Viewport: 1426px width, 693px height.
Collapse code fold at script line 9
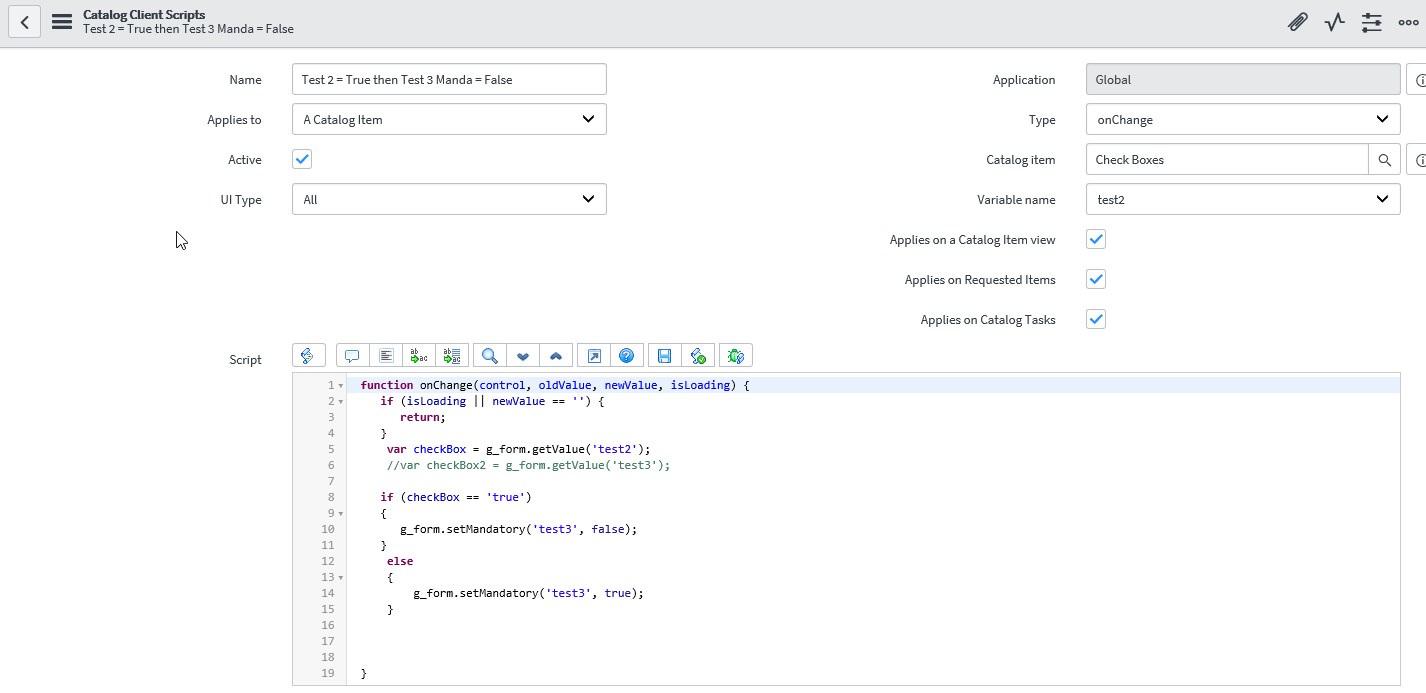click(341, 514)
